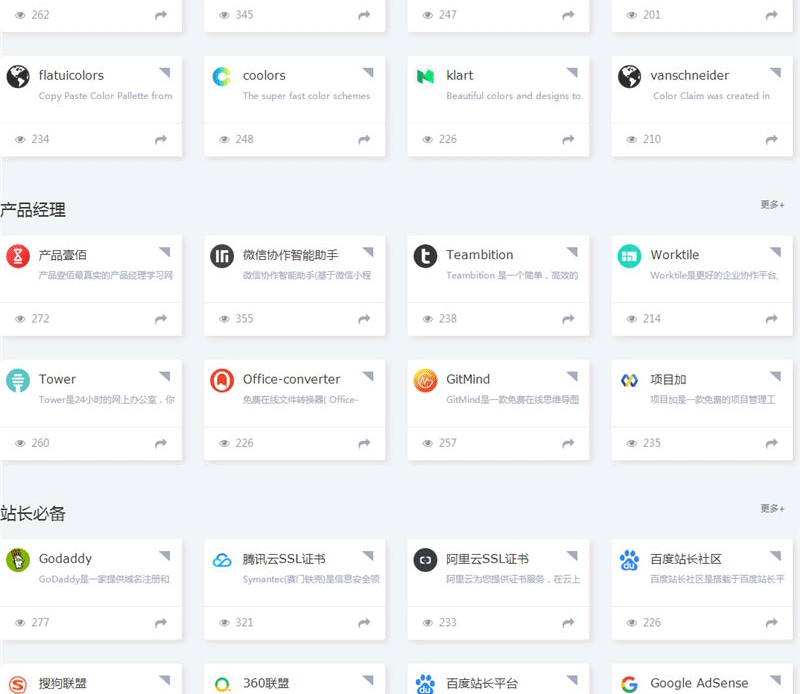This screenshot has width=800, height=694.
Task: Open the Google AdSense title link
Action: click(699, 683)
